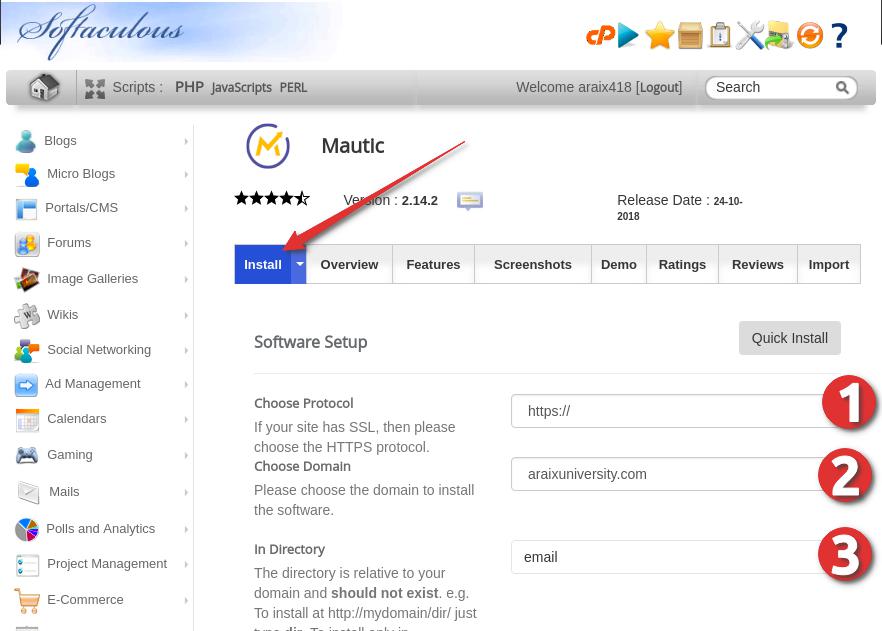Switch to the Features tab
The height and width of the screenshot is (631, 882).
433,264
